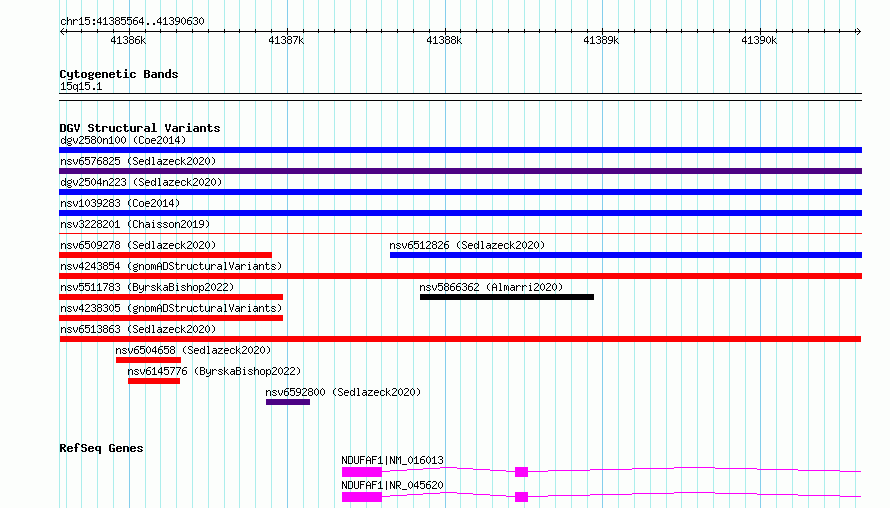Select variant label dgv2580n100 (Coe2014)
The width and height of the screenshot is (890, 508).
(x=123, y=140)
